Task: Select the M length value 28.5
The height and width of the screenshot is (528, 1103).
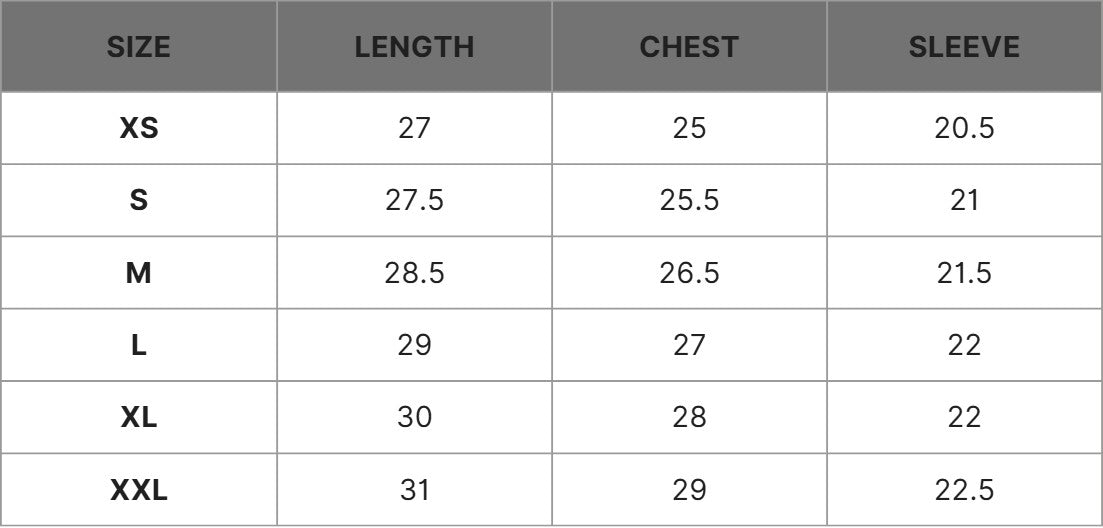Action: (x=414, y=273)
